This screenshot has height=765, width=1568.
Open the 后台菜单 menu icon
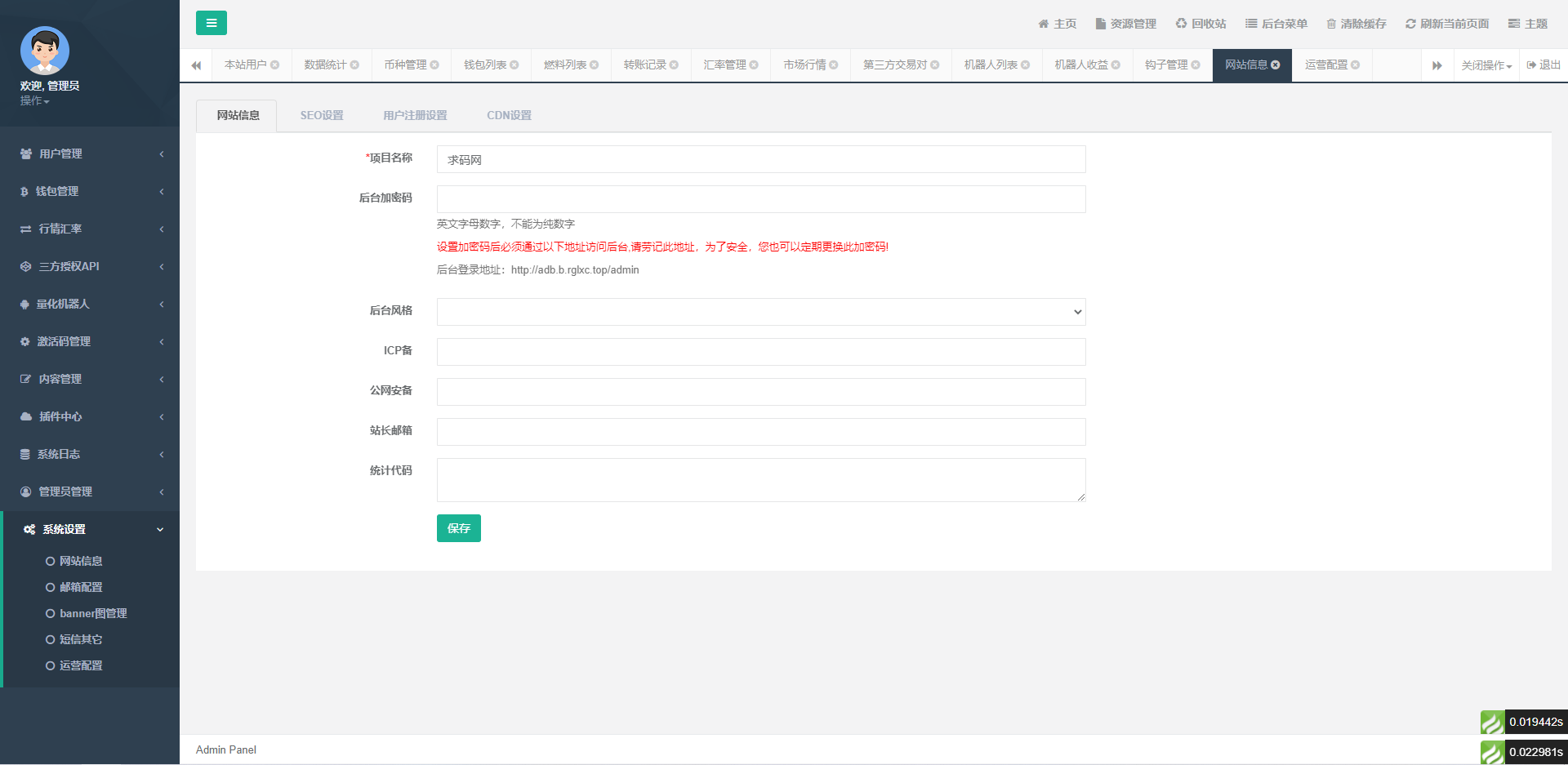click(x=1276, y=24)
